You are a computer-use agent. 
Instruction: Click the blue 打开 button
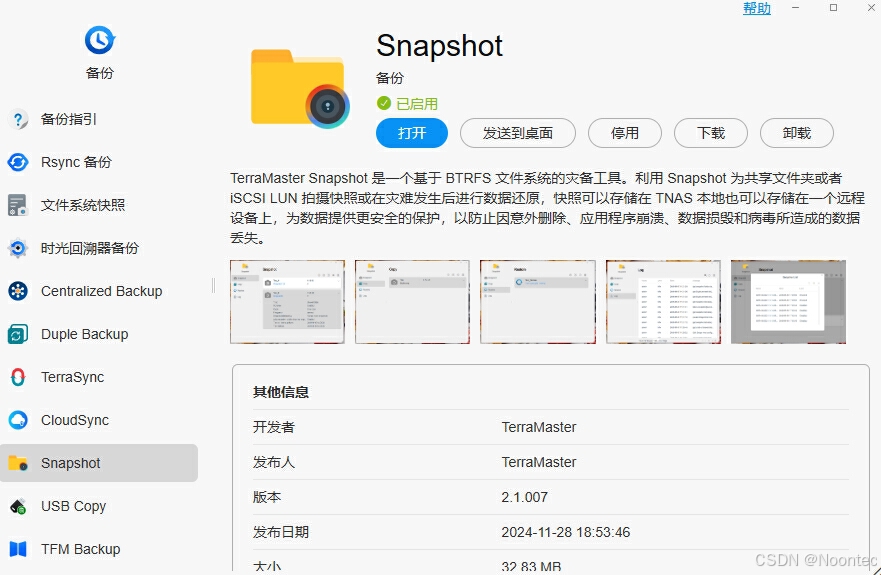pos(412,133)
